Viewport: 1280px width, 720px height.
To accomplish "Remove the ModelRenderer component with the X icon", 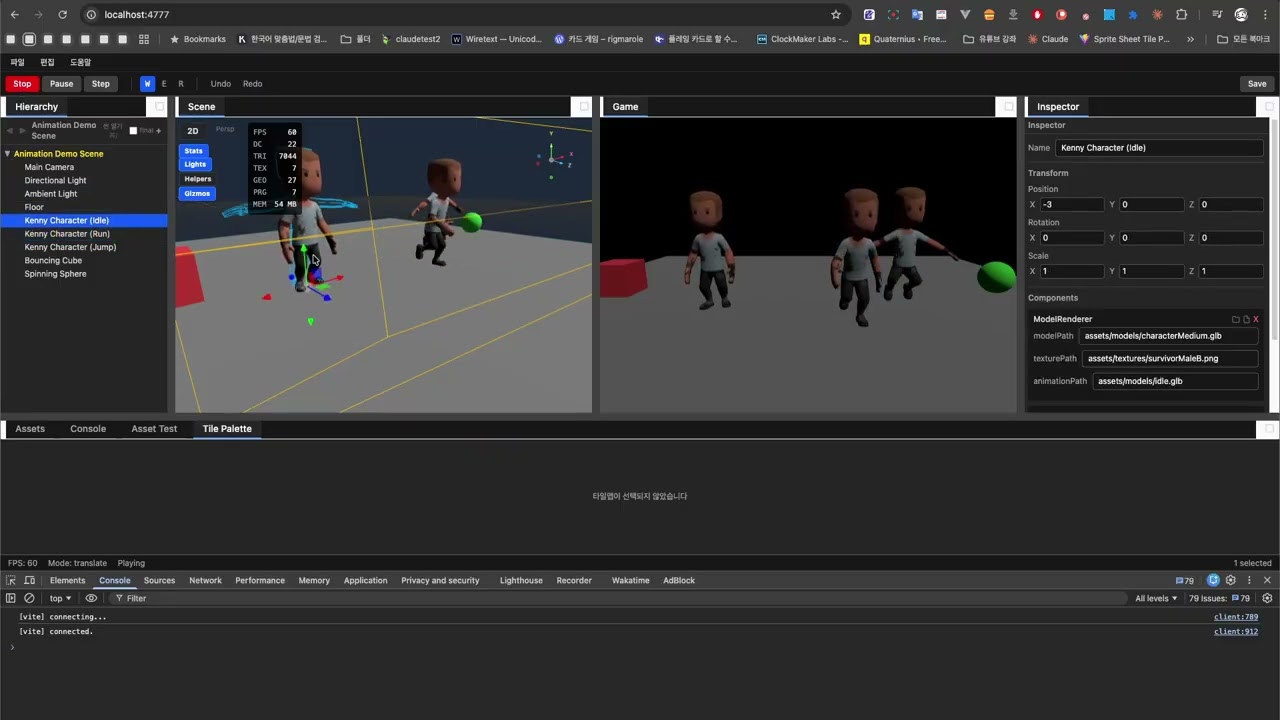I will coord(1256,319).
